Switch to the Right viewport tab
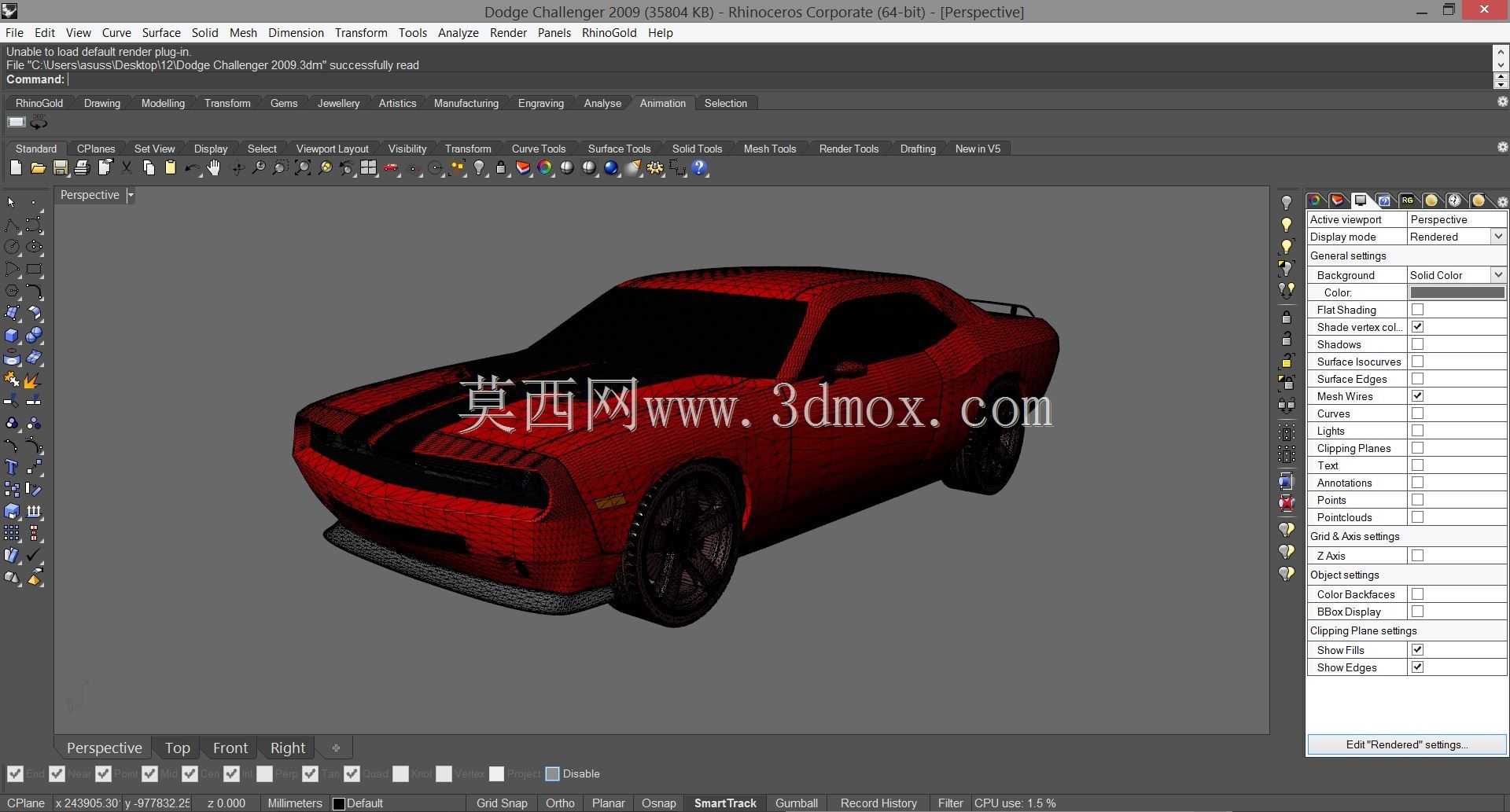The image size is (1510, 812). [288, 748]
